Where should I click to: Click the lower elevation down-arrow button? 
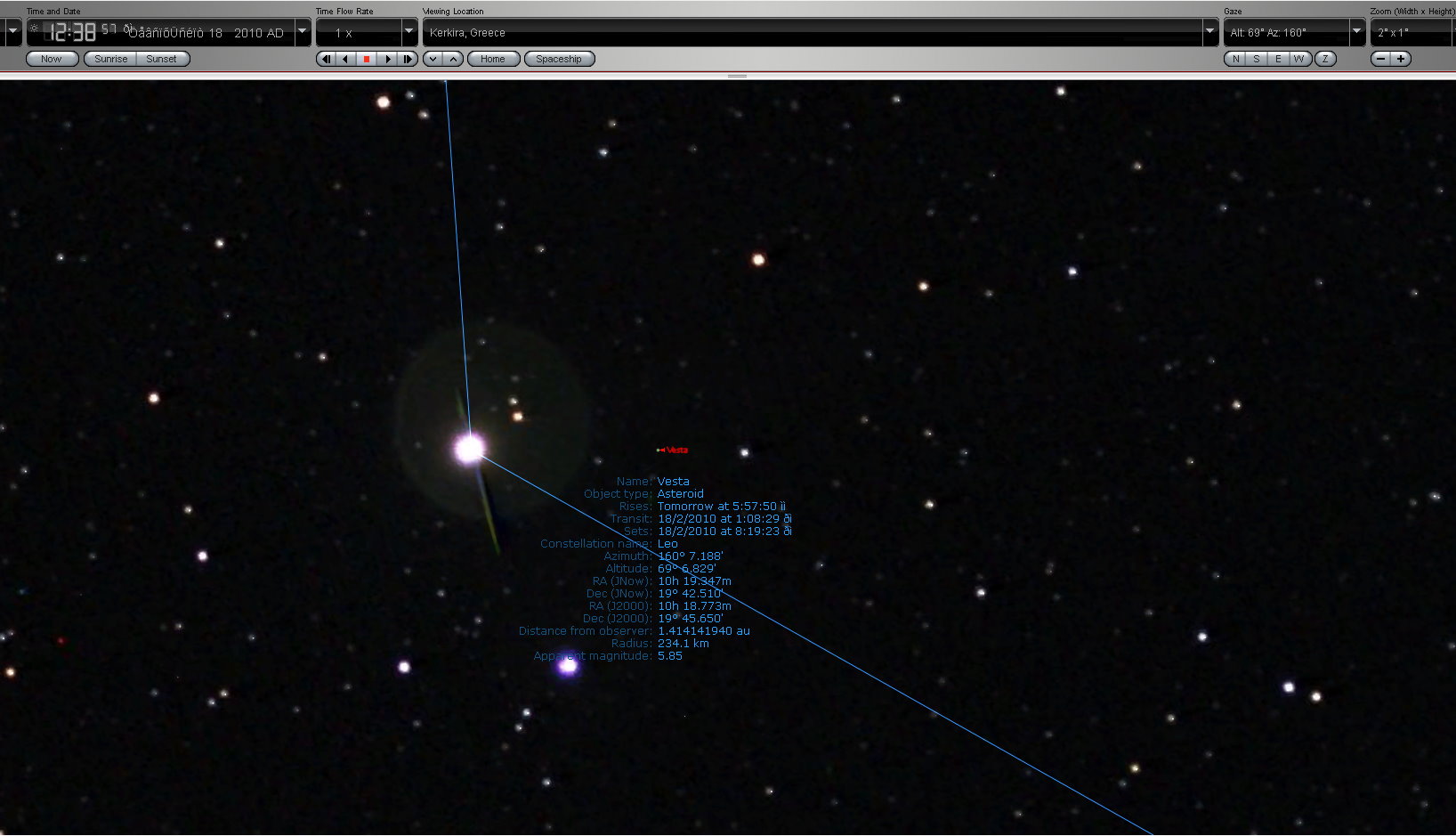433,59
